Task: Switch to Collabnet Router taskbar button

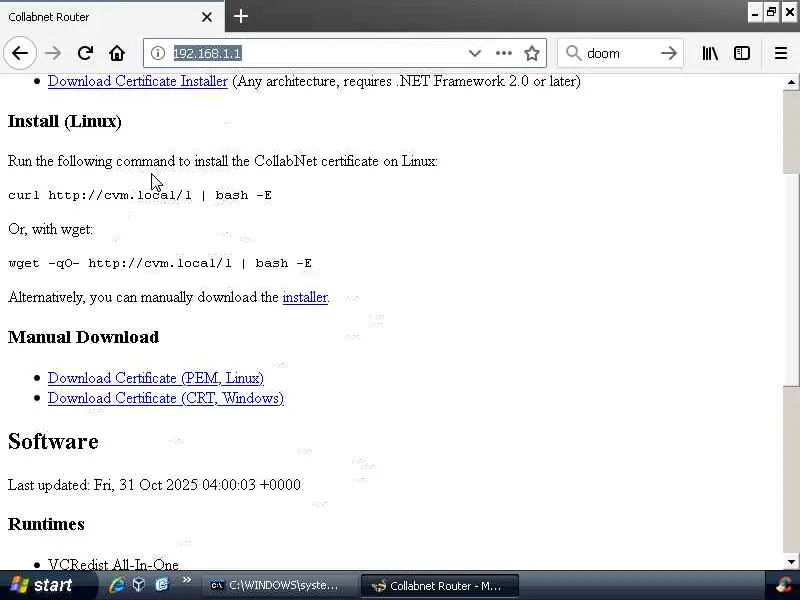Action: (x=440, y=586)
